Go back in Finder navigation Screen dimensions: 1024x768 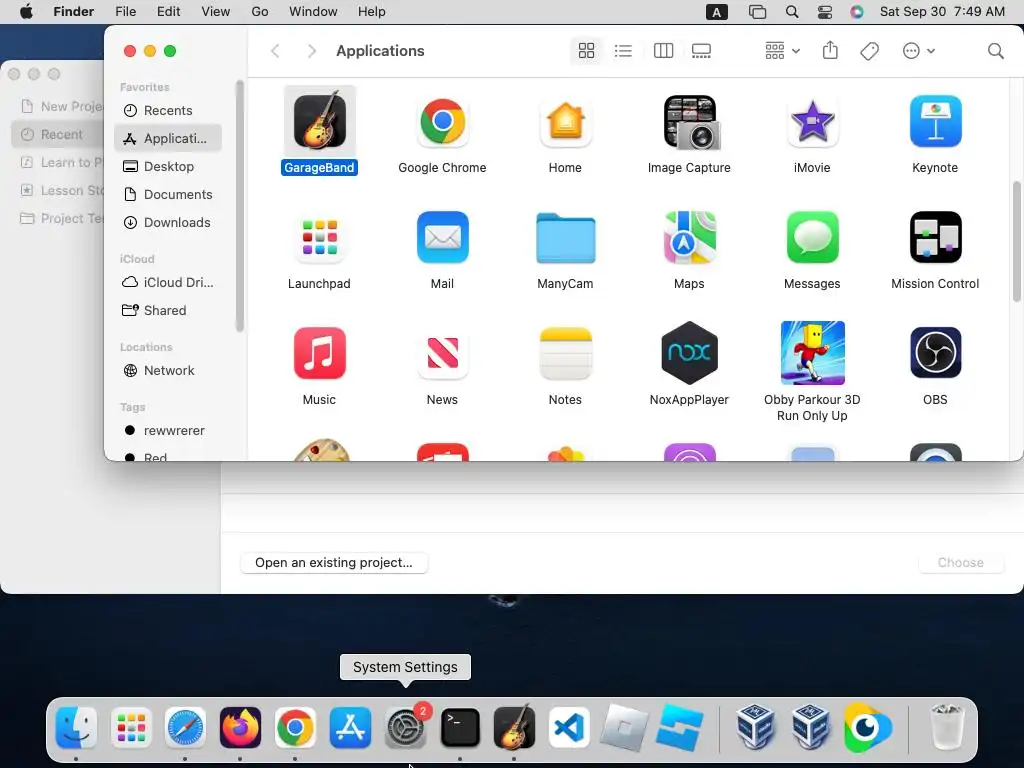coord(276,51)
